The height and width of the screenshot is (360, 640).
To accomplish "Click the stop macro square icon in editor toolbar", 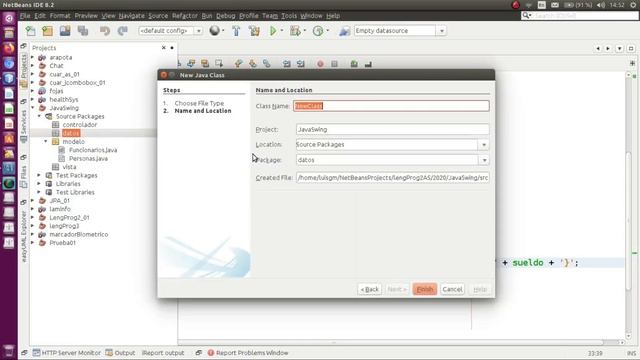I will [334, 64].
